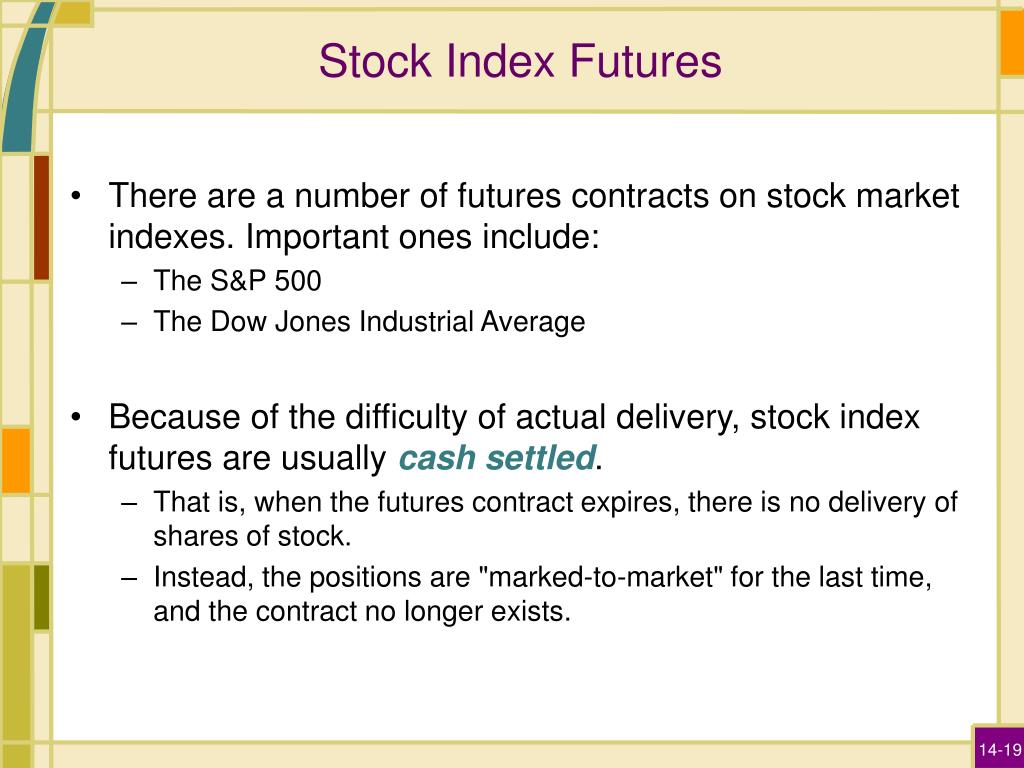Click the bullet dot before Because

pos(76,417)
